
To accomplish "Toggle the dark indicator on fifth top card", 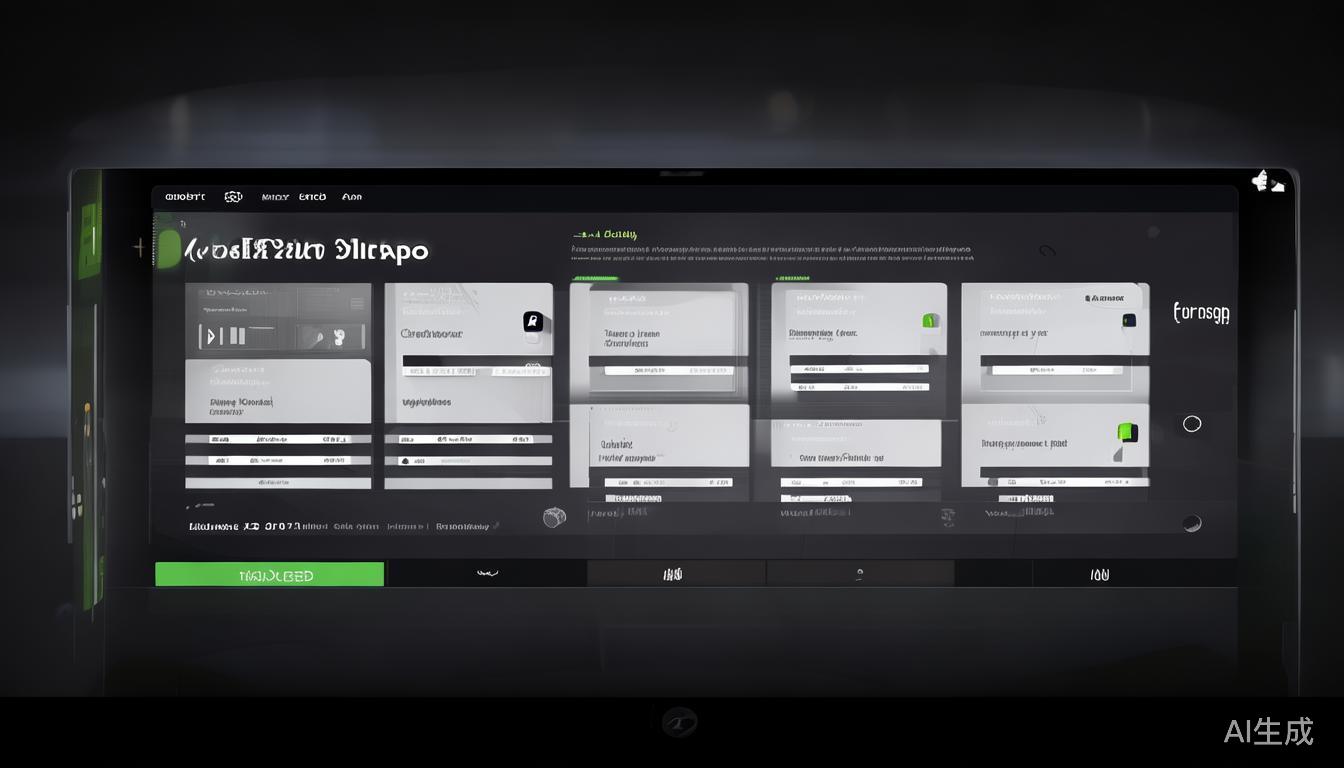I will (x=1128, y=321).
